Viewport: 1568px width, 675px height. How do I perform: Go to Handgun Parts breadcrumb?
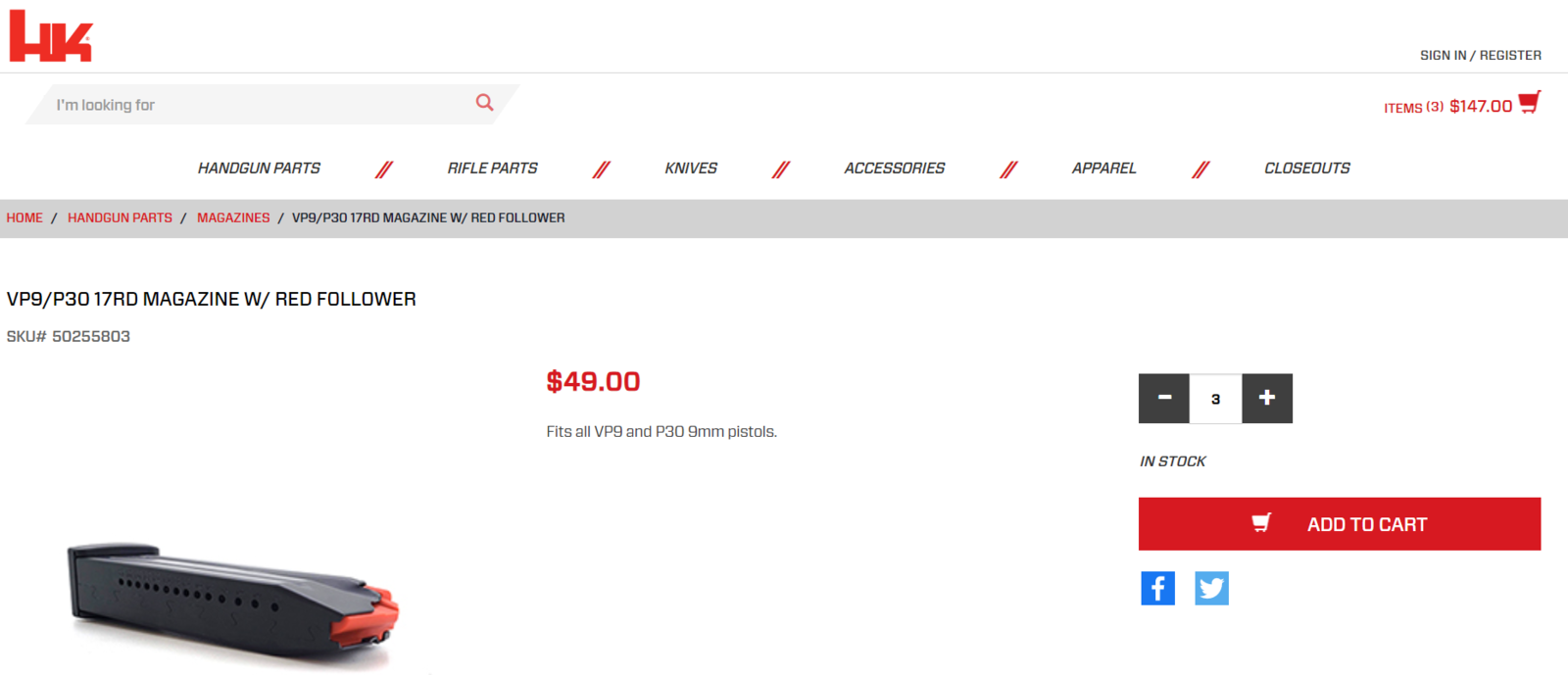pos(120,217)
